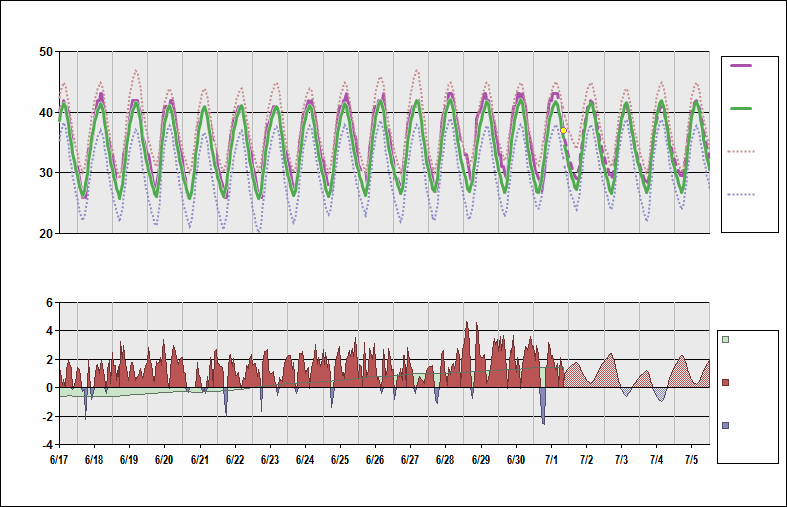The height and width of the screenshot is (507, 787).
Task: Click the red square legend icon
Action: click(726, 383)
